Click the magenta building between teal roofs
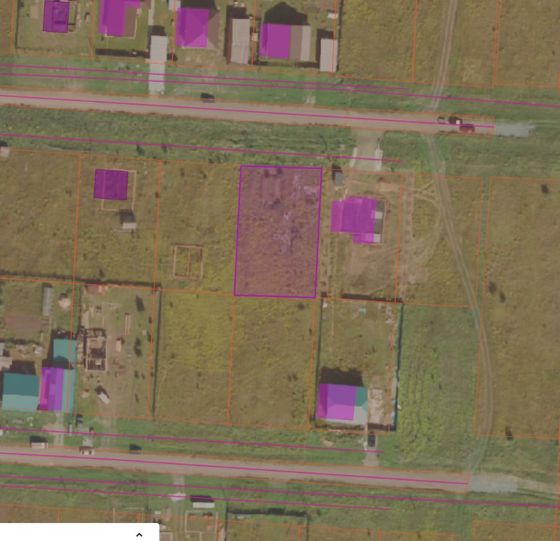560x541 pixels. click(52, 389)
